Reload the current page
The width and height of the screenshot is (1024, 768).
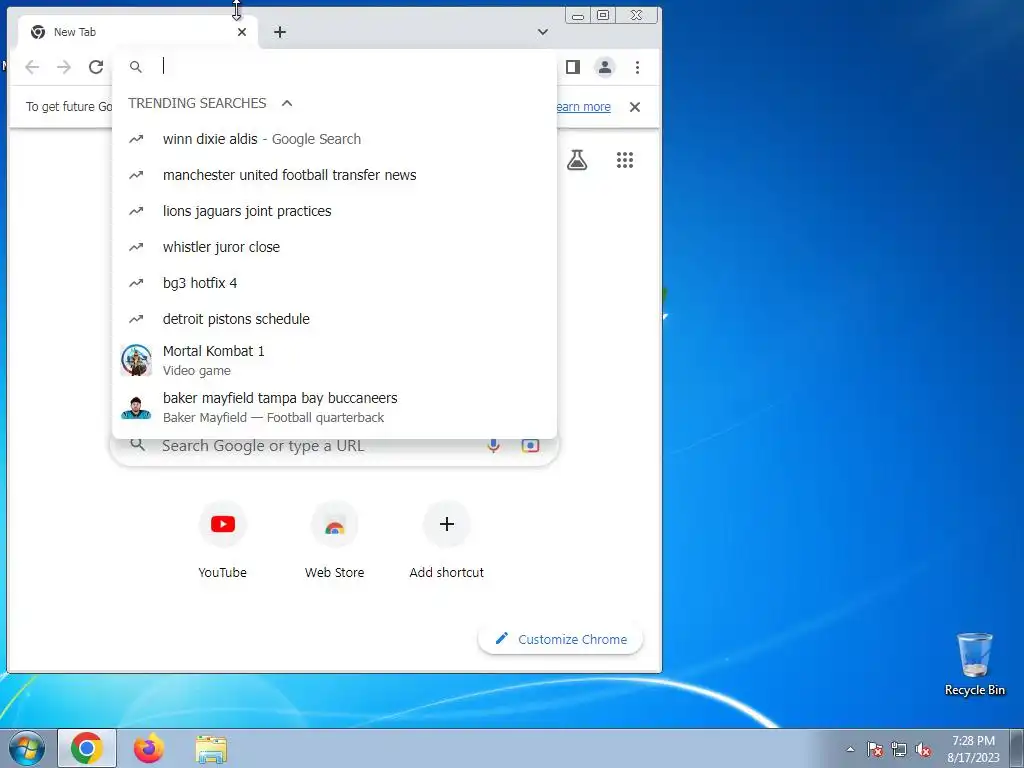(96, 67)
